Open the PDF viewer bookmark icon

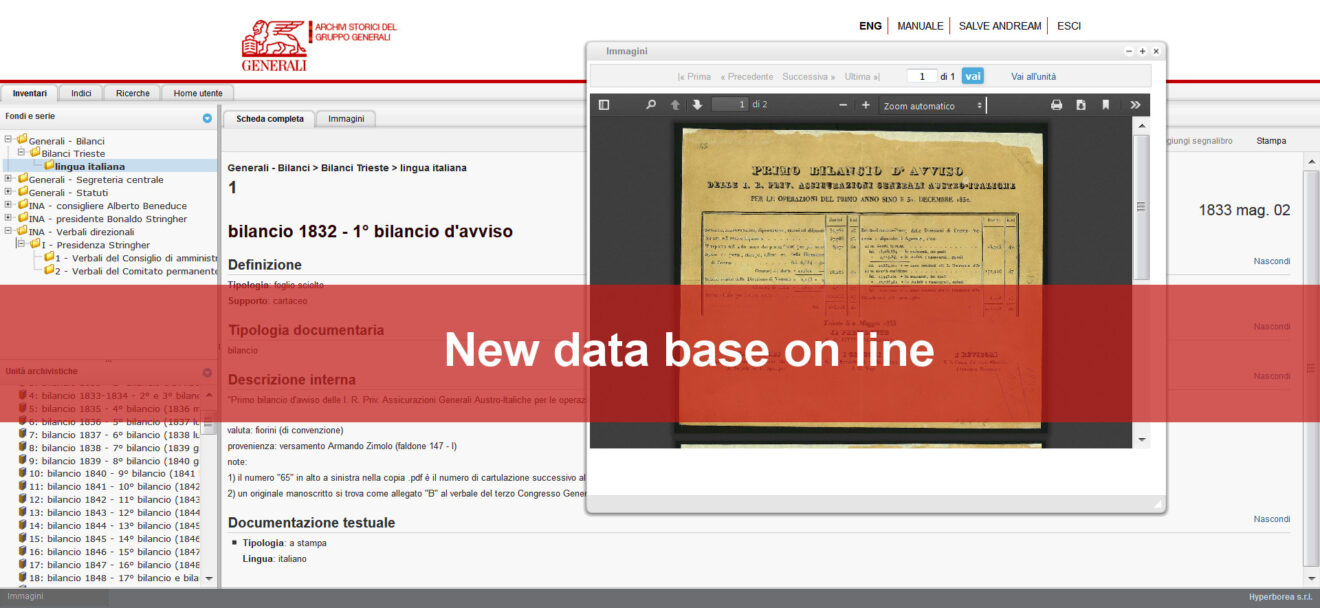(1106, 105)
